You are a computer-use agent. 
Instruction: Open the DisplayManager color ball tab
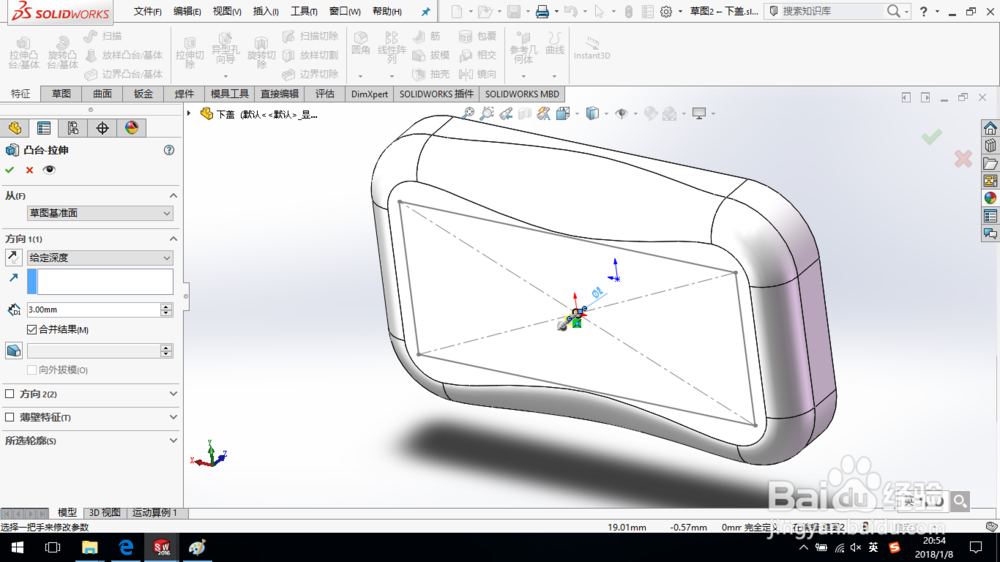(131, 128)
